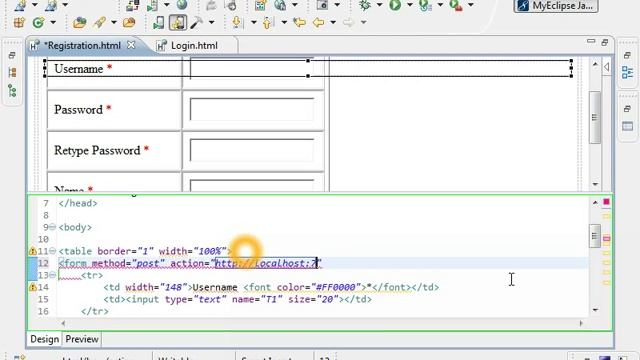Click the search flashlight icon
This screenshot has width=640, height=360.
tap(99, 22)
